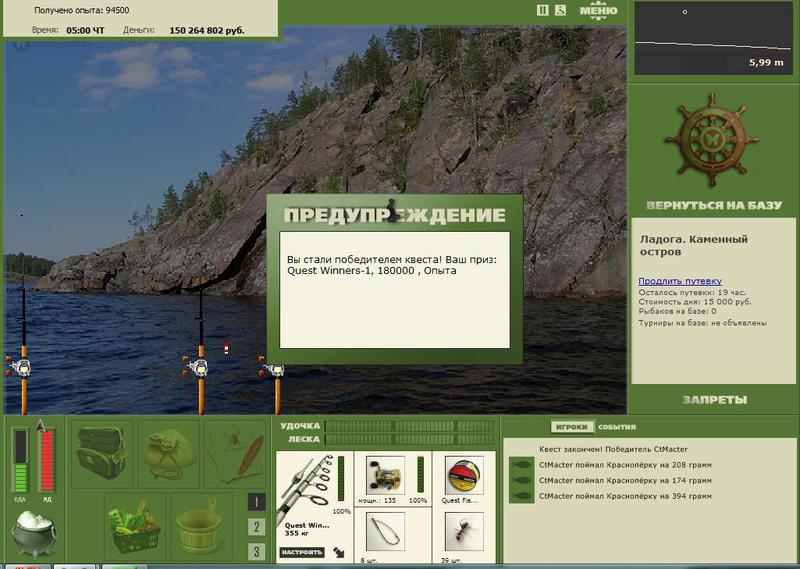This screenshot has height=569, width=800.
Task: Click 'Получено опыта: 94500' text
Action: click(x=82, y=10)
